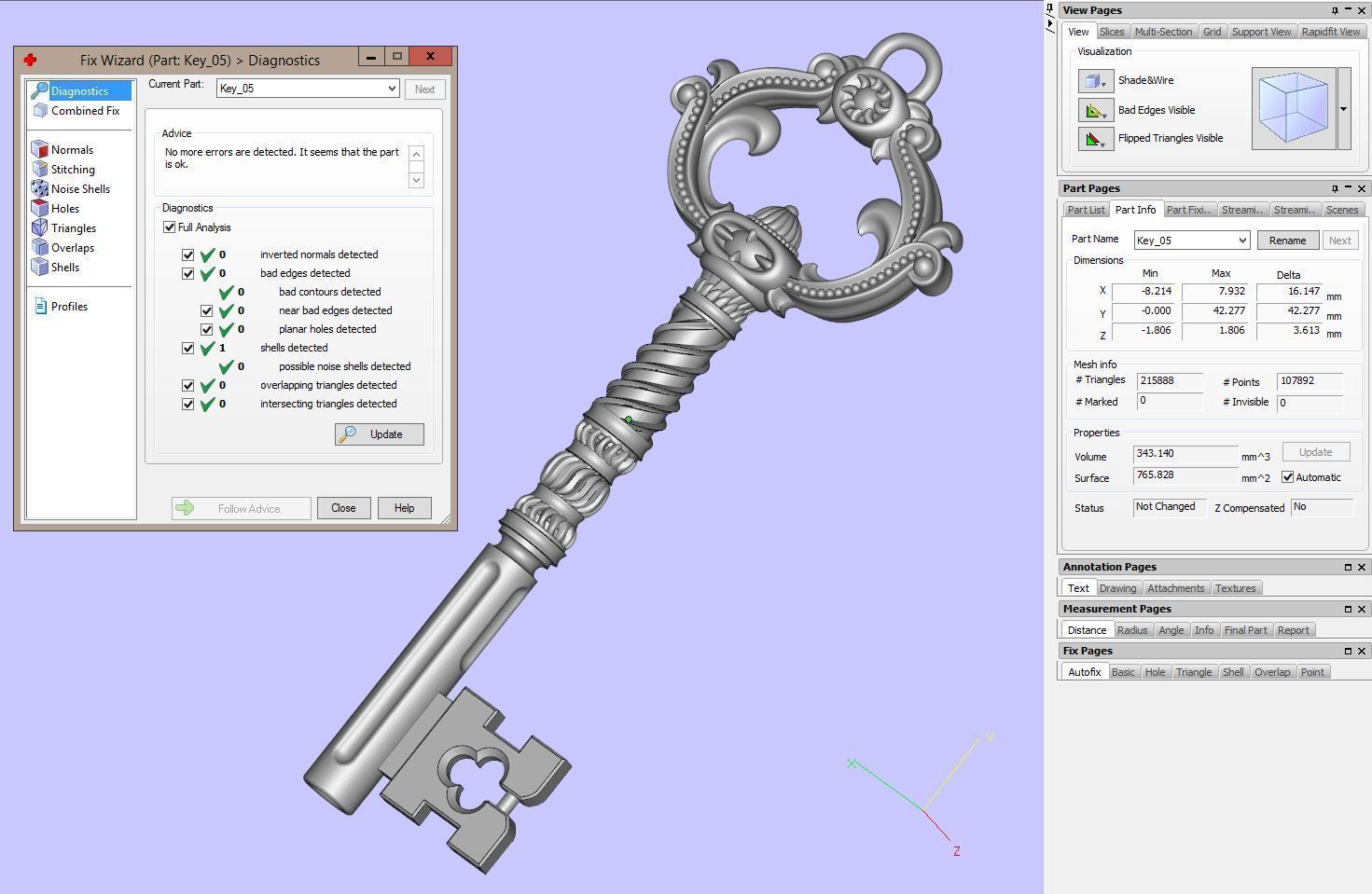
Task: Select the Normals fix icon
Action: (x=39, y=150)
